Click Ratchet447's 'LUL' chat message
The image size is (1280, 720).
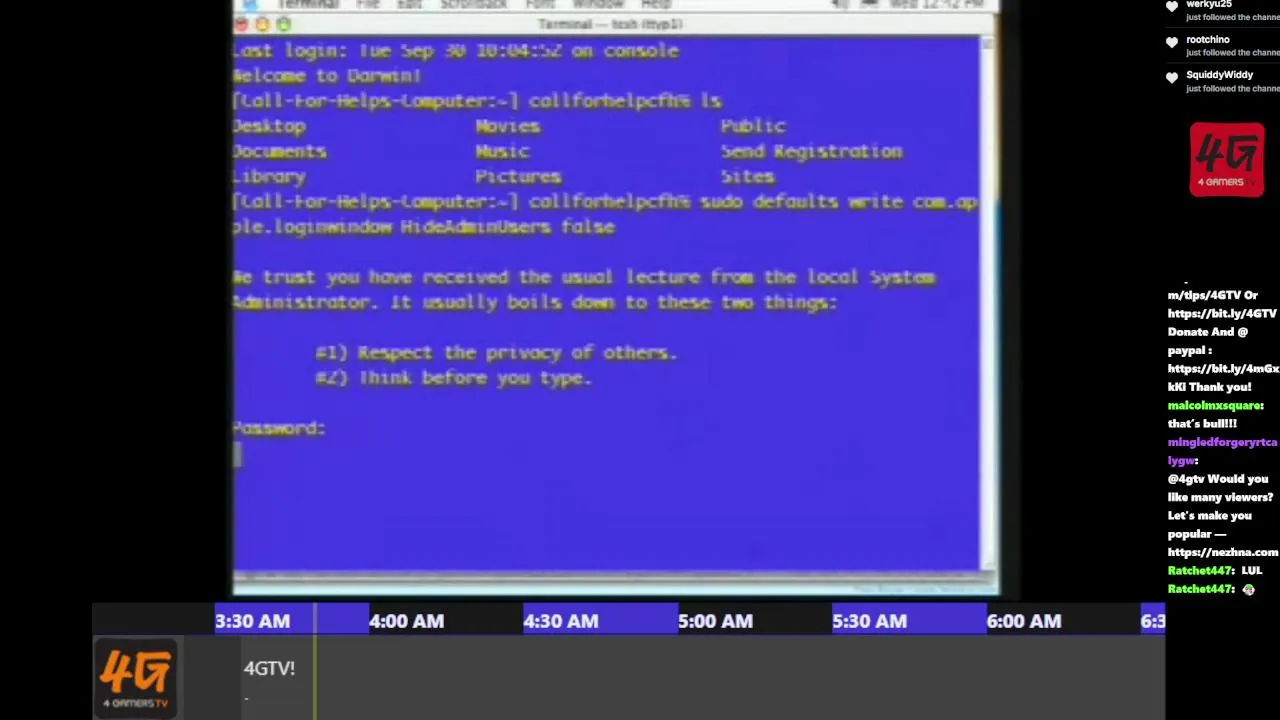(1251, 571)
